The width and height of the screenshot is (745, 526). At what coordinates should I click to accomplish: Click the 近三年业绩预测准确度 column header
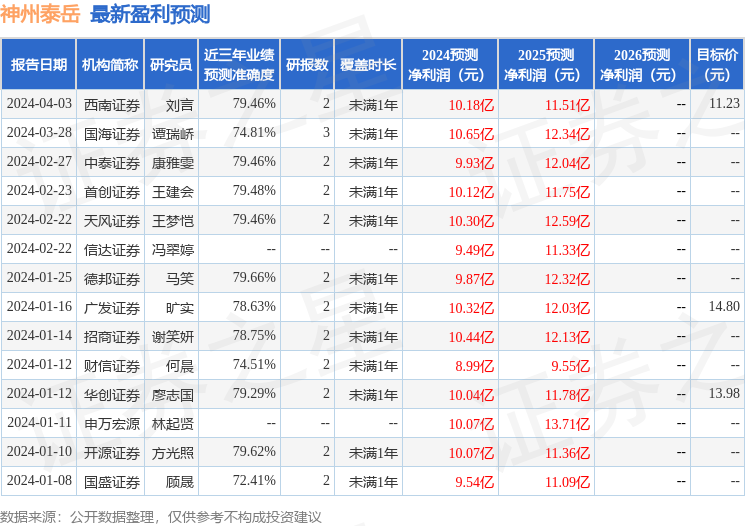239,64
